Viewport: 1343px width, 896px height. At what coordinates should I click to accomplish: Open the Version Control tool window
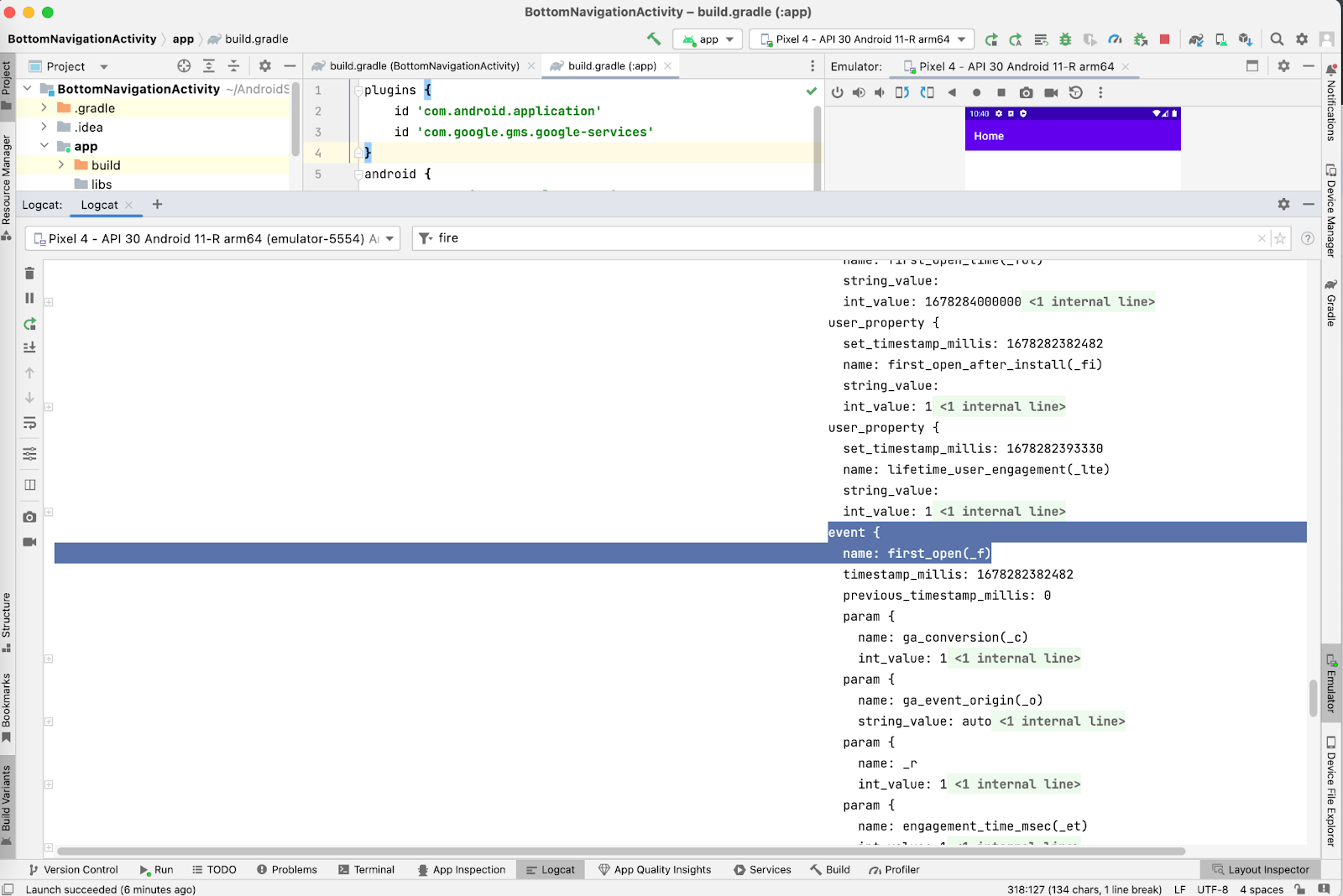point(73,869)
